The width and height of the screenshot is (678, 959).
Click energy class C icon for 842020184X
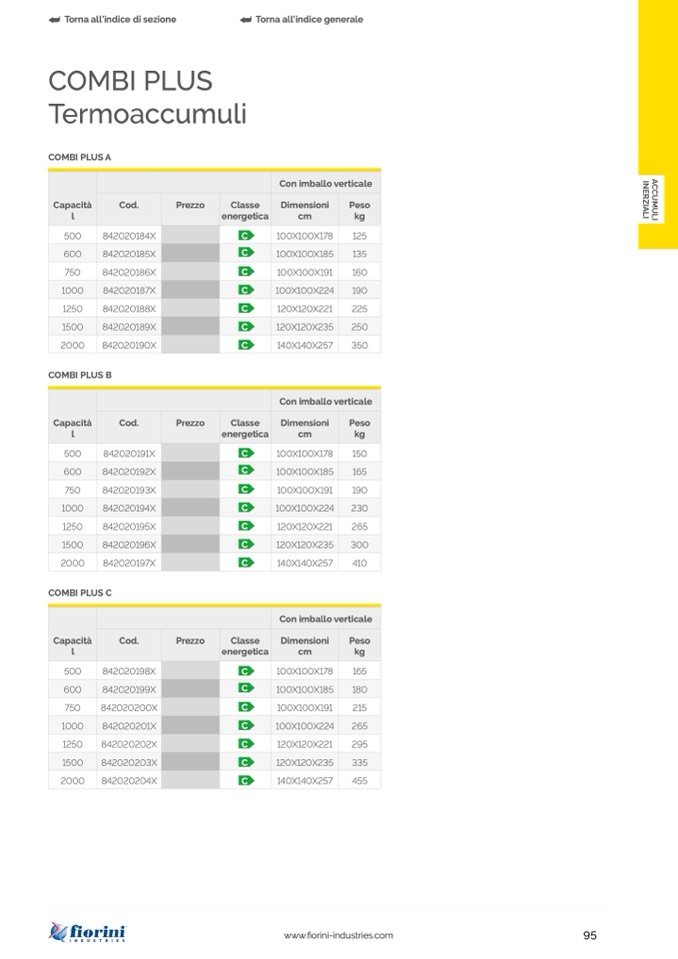245,235
